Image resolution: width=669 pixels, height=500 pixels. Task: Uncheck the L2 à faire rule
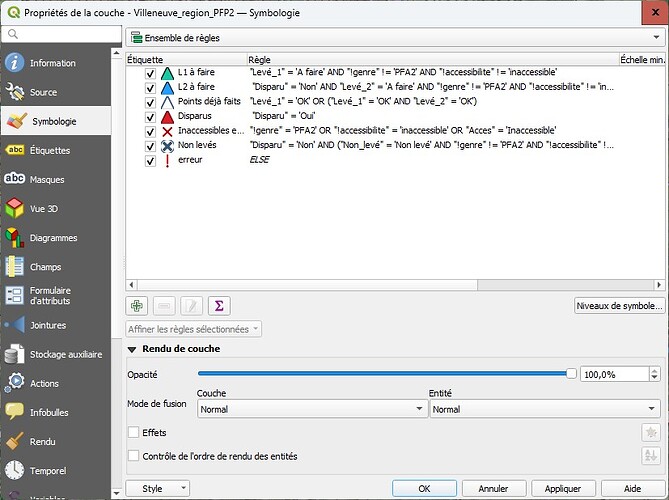click(150, 88)
